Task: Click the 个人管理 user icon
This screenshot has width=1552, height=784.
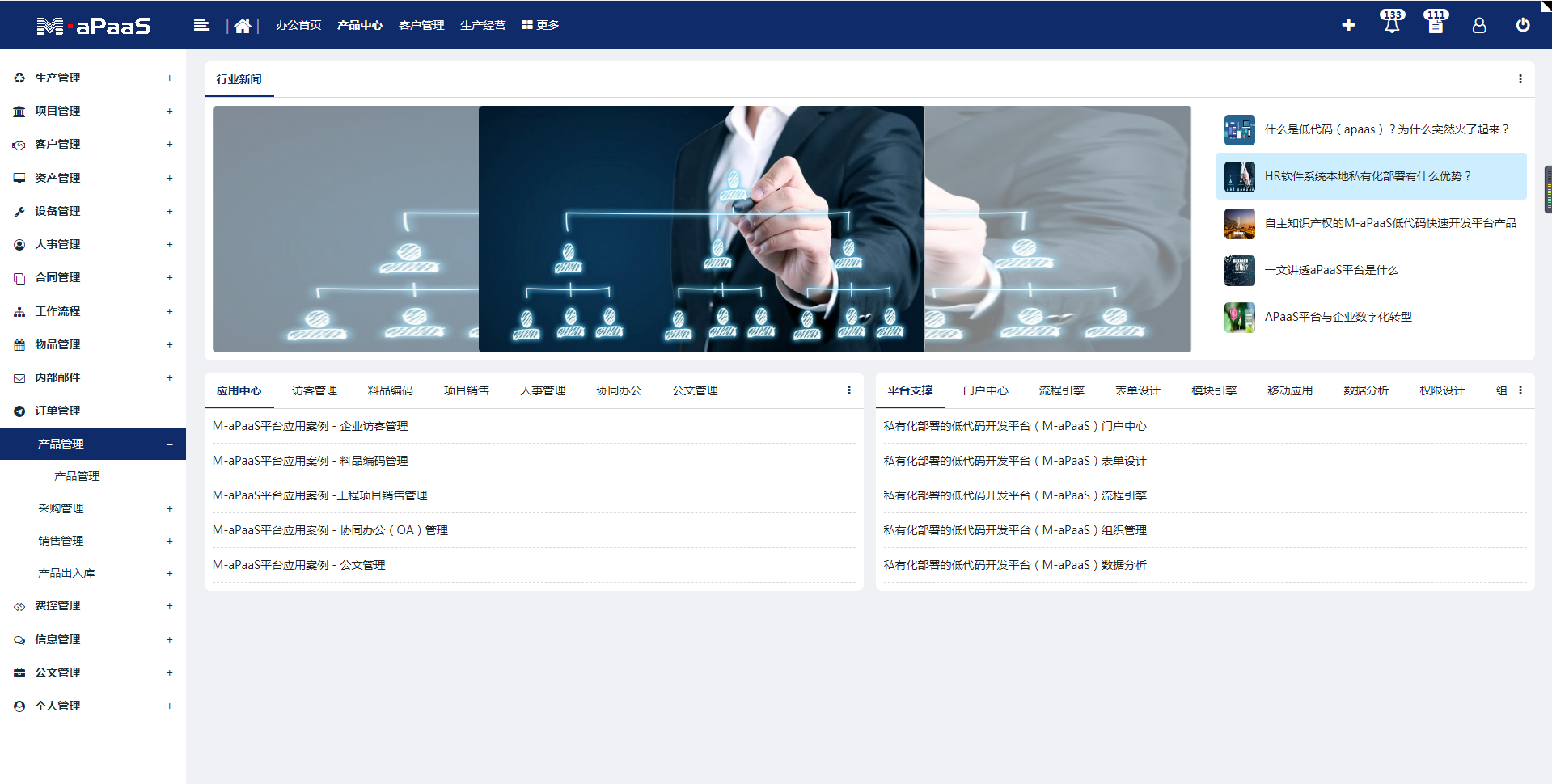Action: pos(19,706)
